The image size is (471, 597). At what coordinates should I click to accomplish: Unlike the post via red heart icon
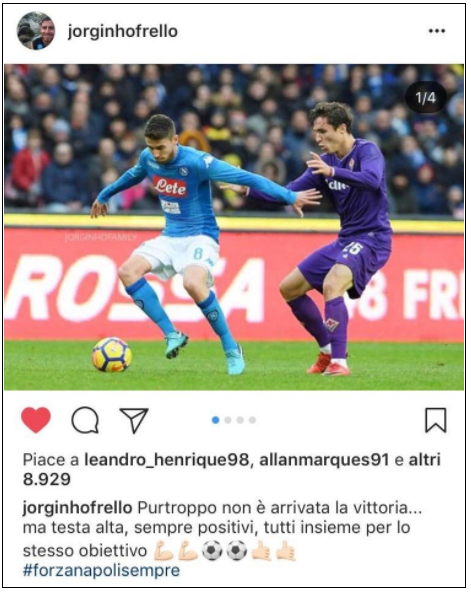pyautogui.click(x=36, y=420)
